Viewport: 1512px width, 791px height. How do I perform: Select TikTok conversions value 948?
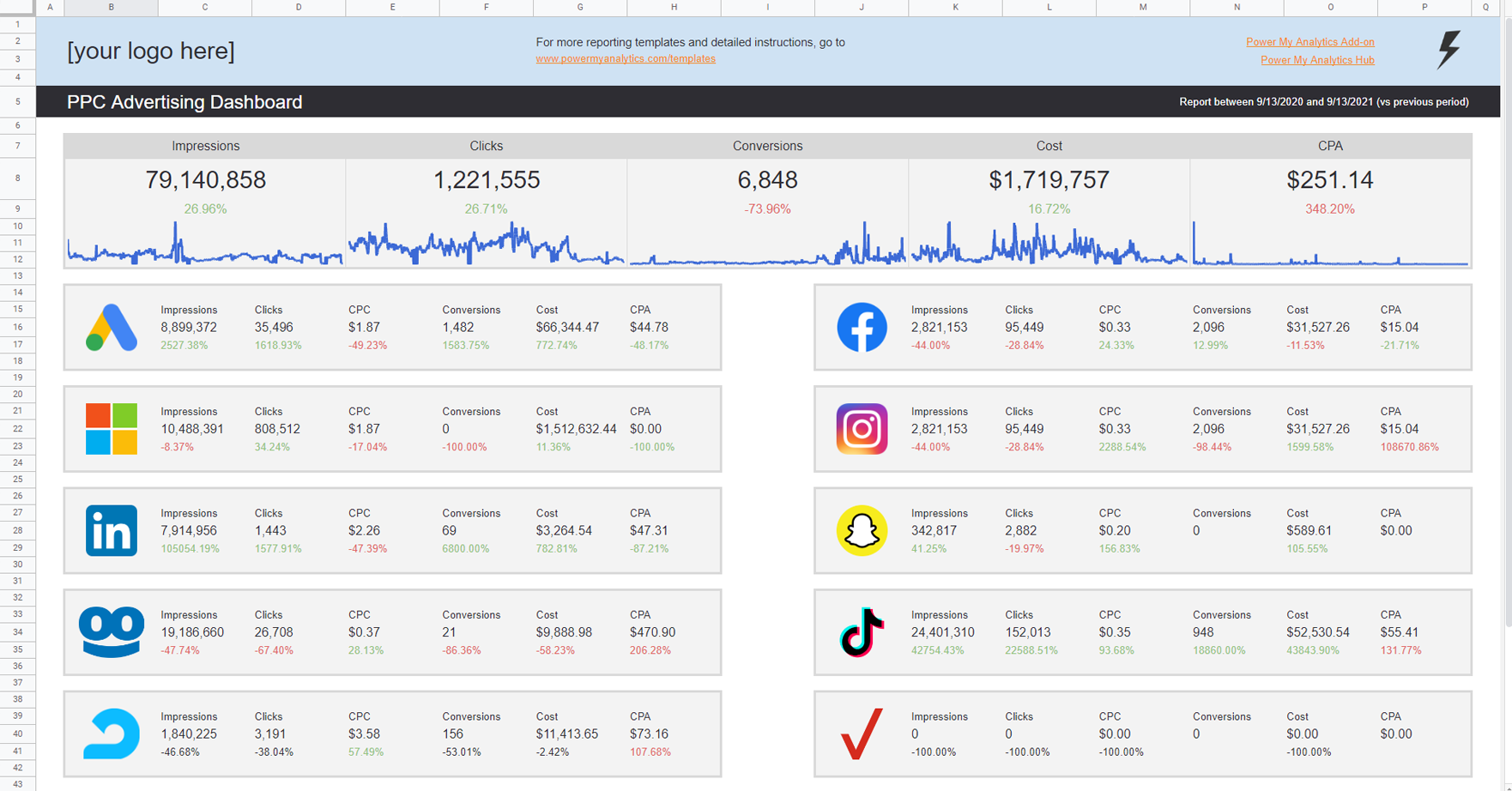[1203, 632]
